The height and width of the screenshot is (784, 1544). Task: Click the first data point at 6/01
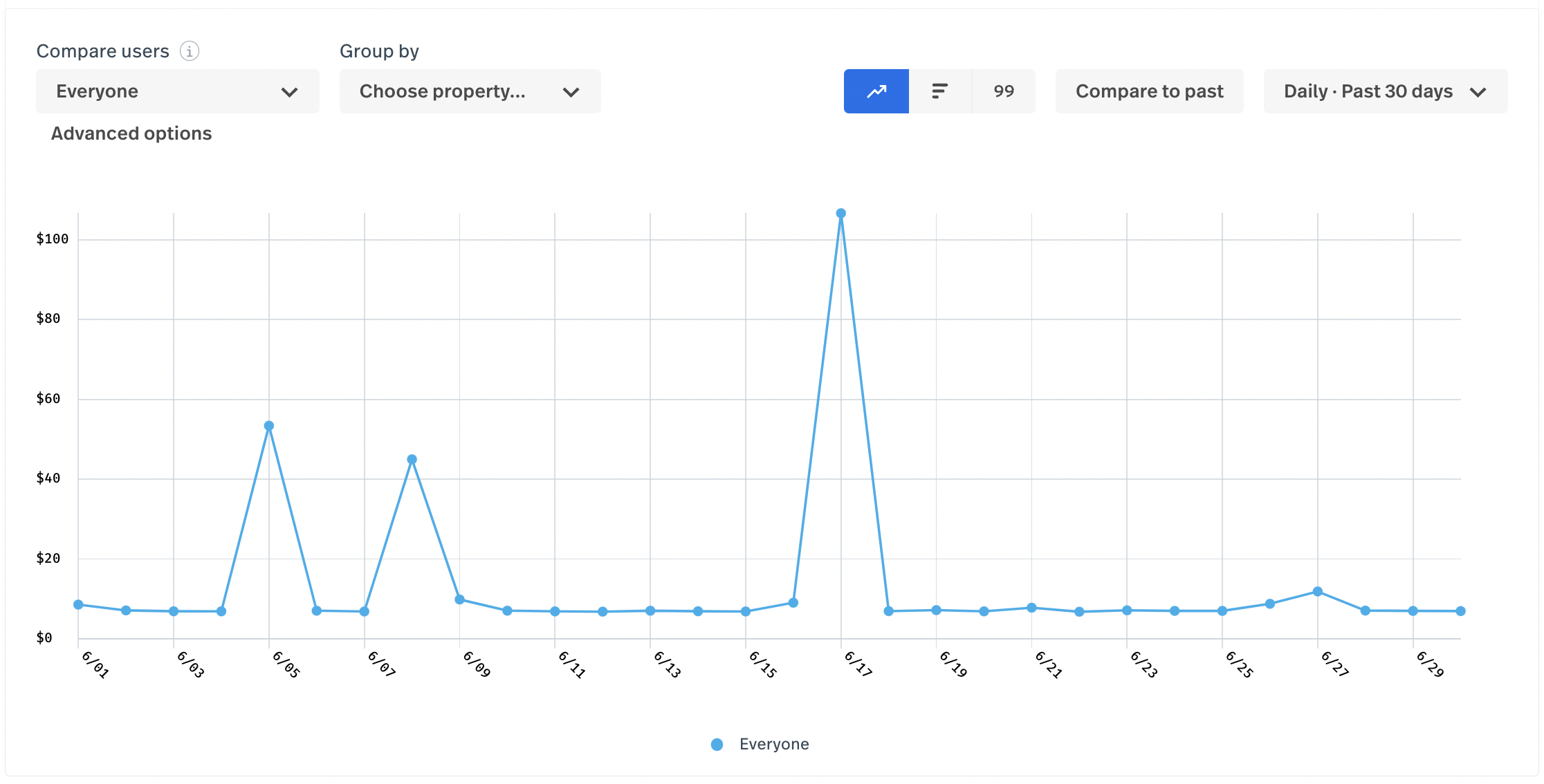(78, 605)
